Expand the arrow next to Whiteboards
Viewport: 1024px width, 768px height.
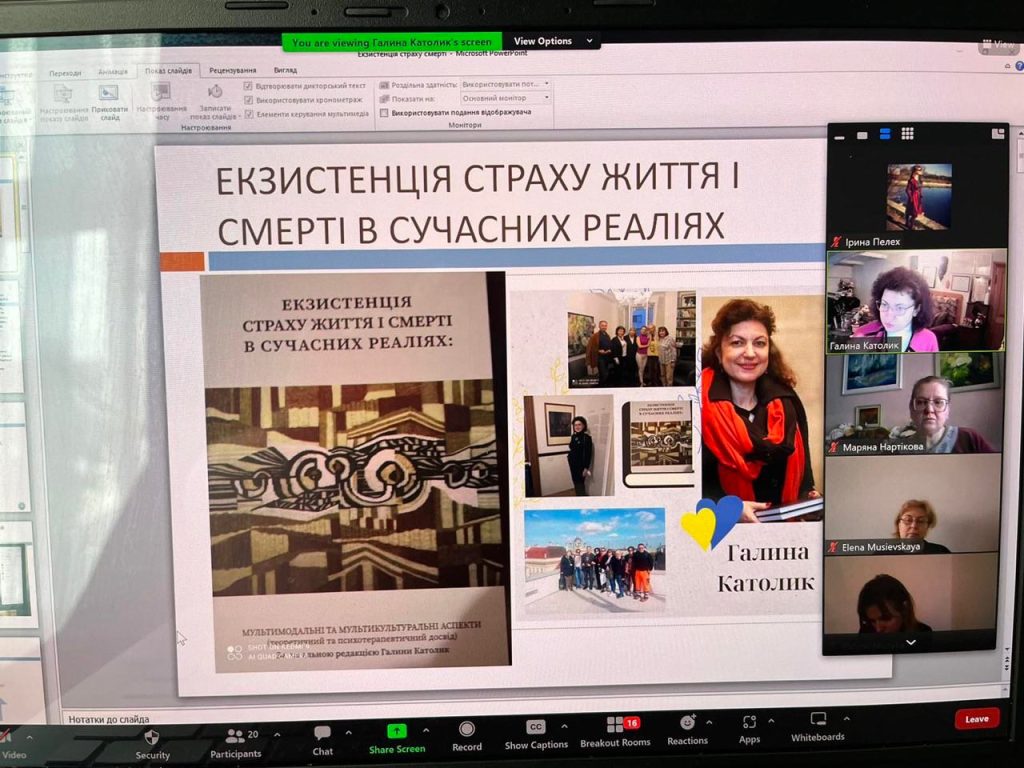pyautogui.click(x=846, y=718)
